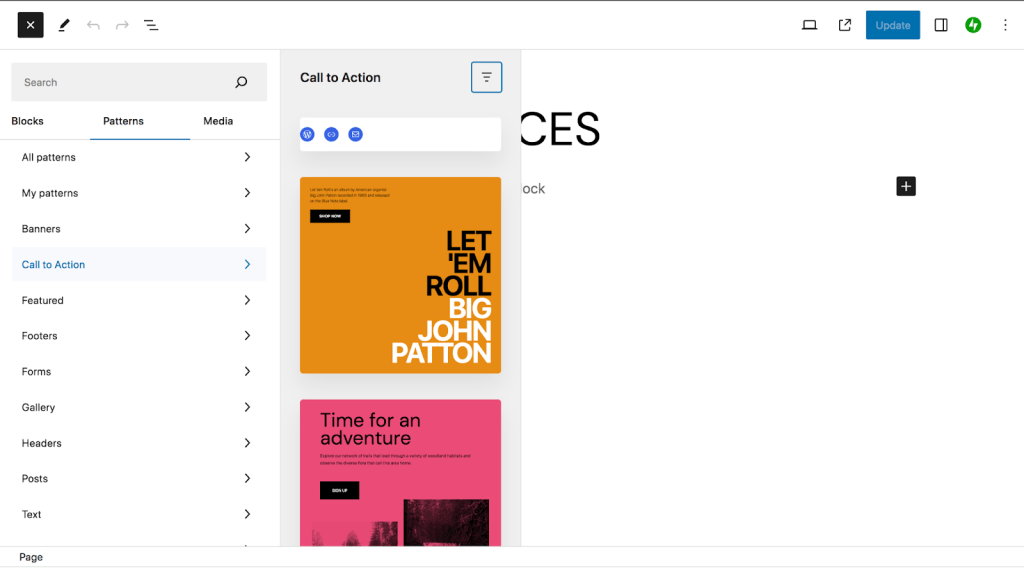1024x568 pixels.
Task: Click the redo arrow icon
Action: (122, 25)
